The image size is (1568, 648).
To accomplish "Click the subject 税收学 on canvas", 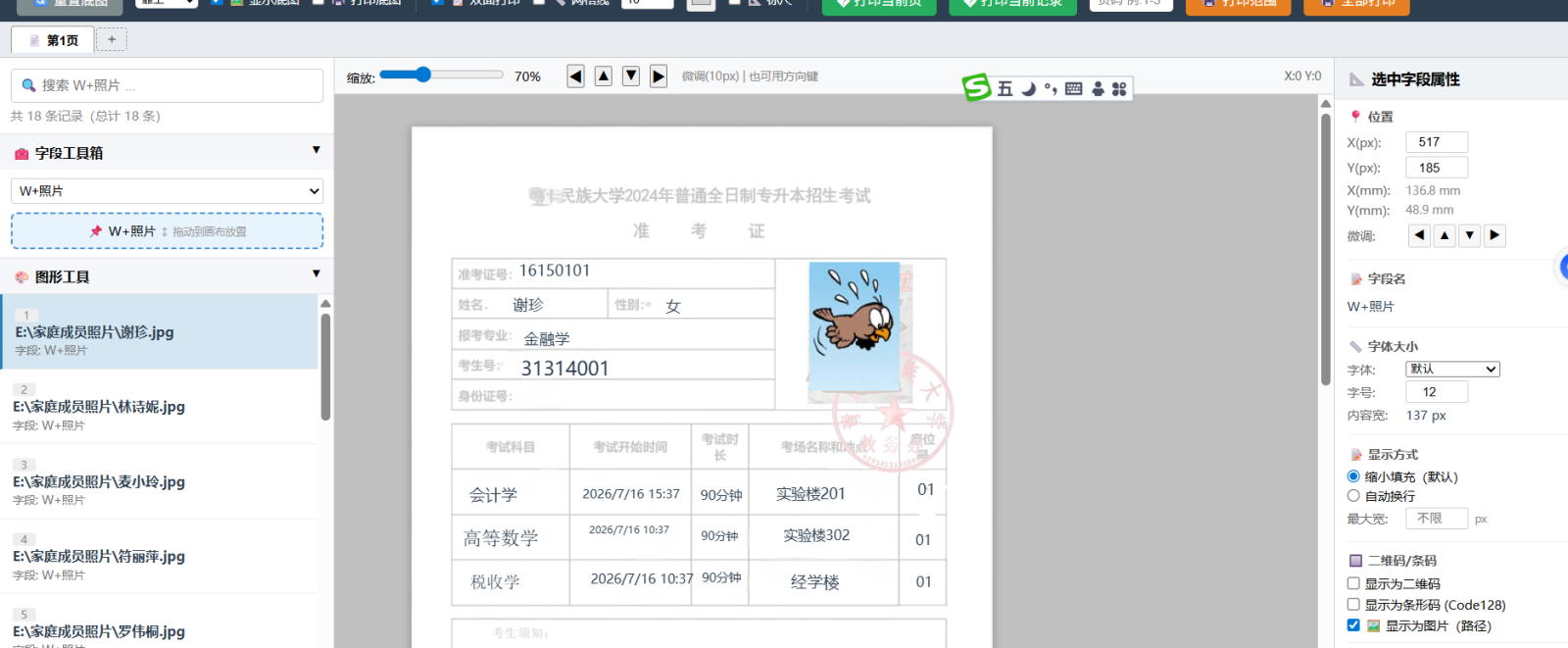I will [496, 582].
